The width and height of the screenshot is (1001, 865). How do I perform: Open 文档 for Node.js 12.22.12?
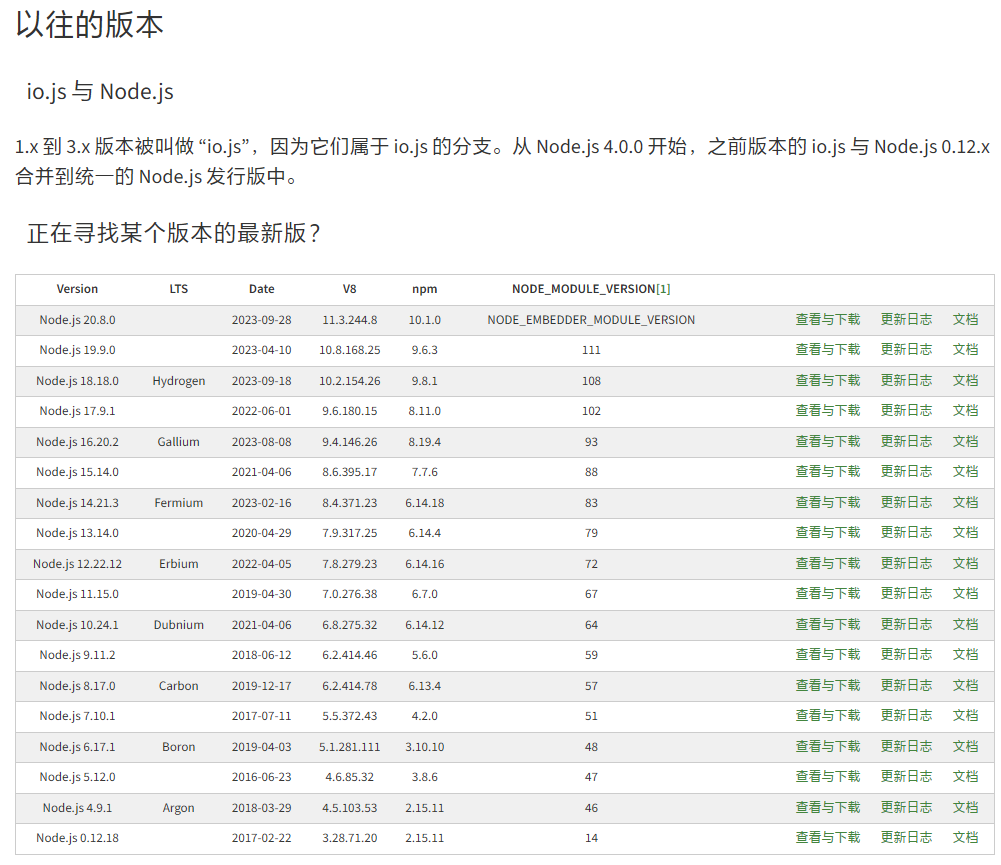tap(965, 563)
